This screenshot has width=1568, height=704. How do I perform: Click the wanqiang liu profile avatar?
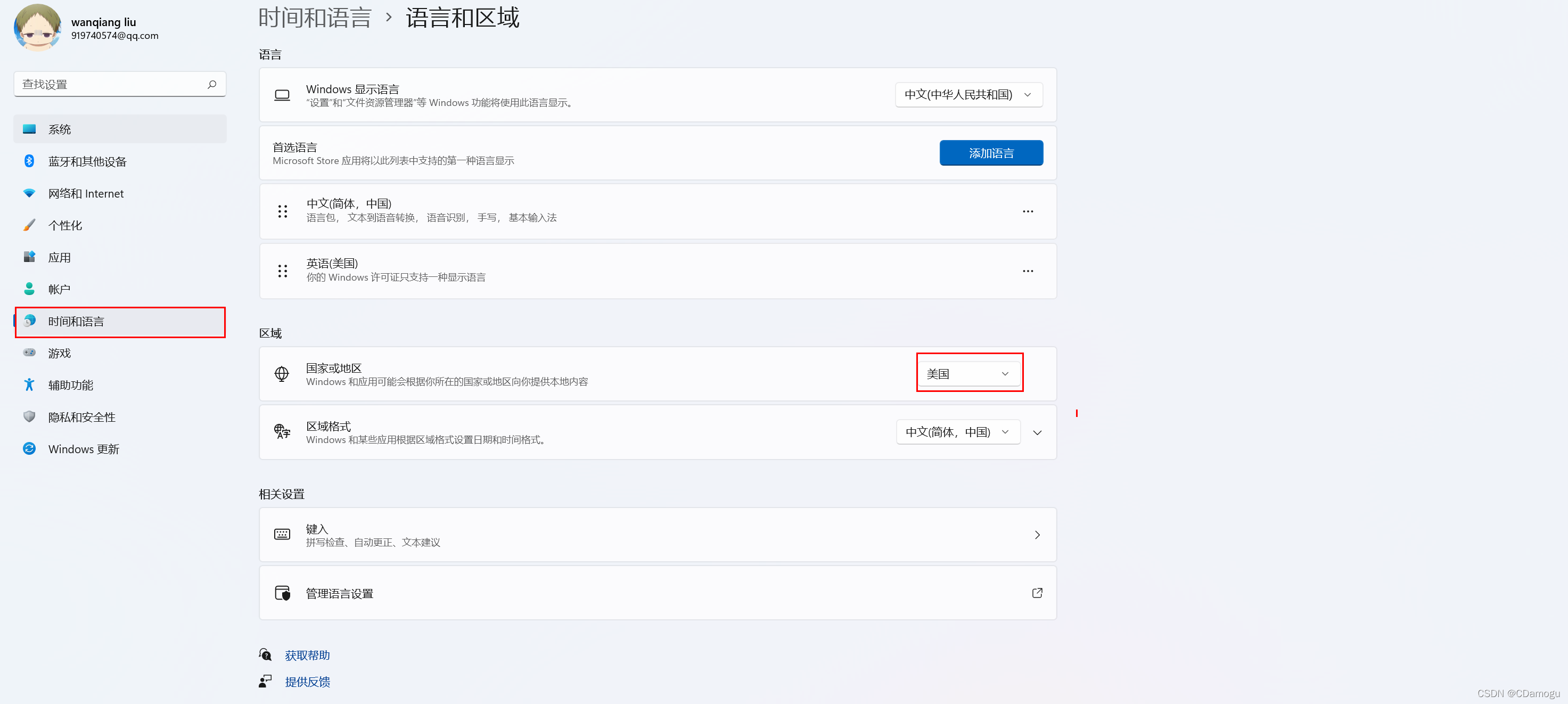(37, 27)
